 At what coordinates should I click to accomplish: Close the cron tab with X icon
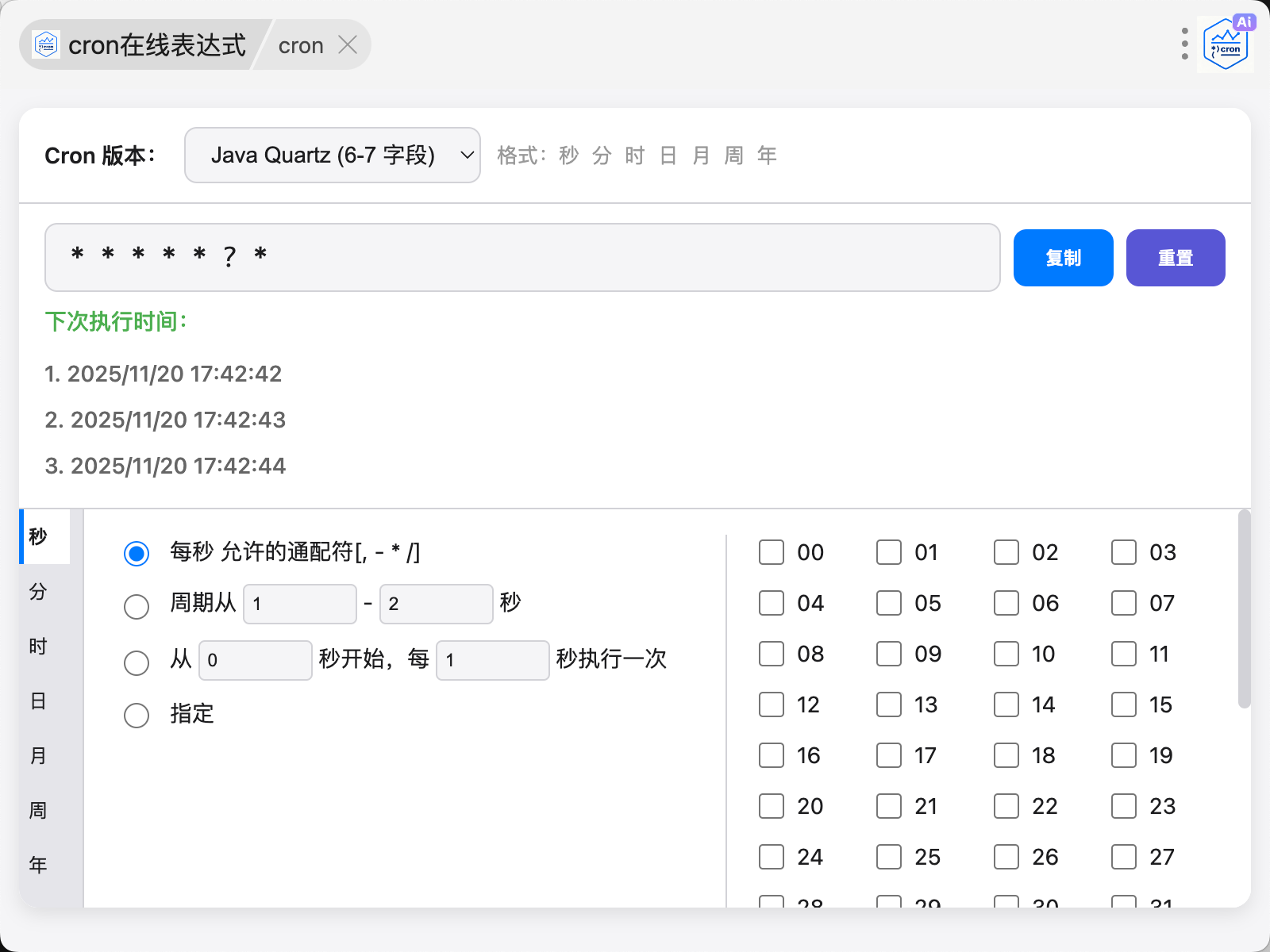point(347,45)
